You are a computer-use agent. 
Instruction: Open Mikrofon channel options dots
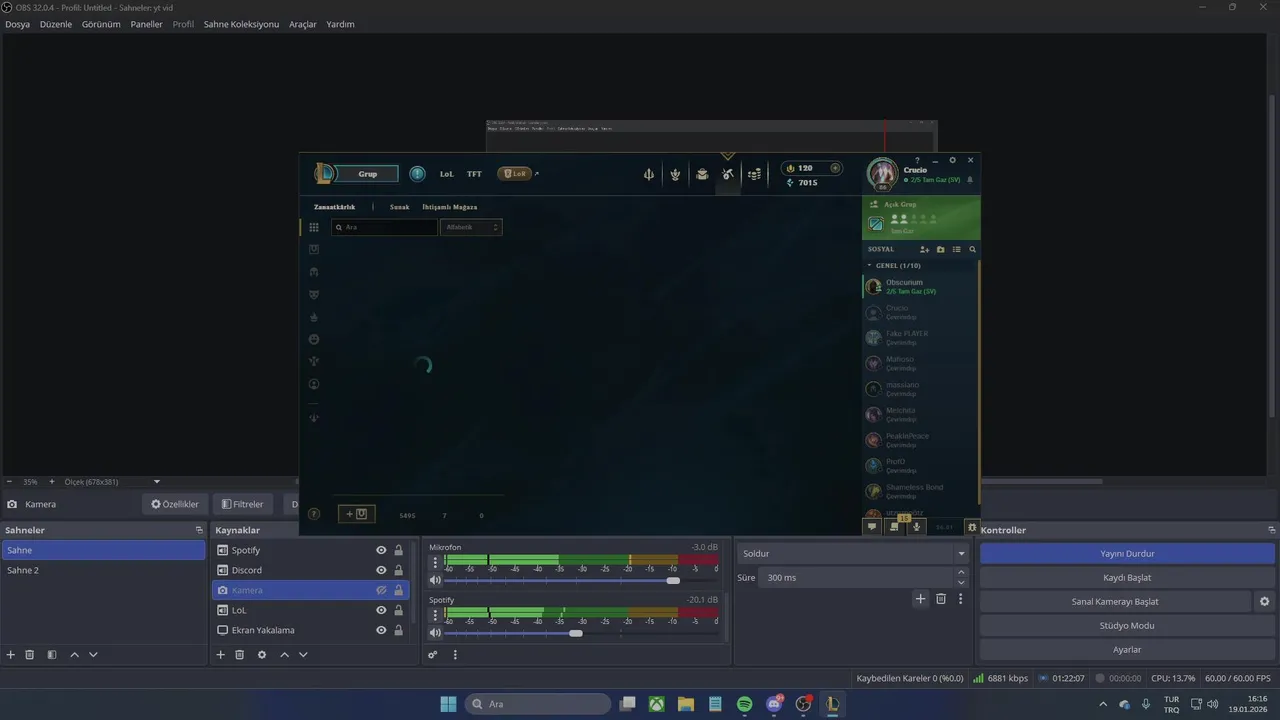coord(435,562)
